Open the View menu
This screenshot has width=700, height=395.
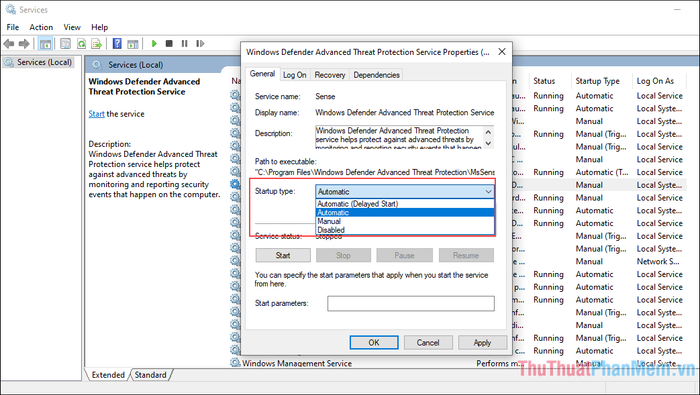tap(72, 27)
